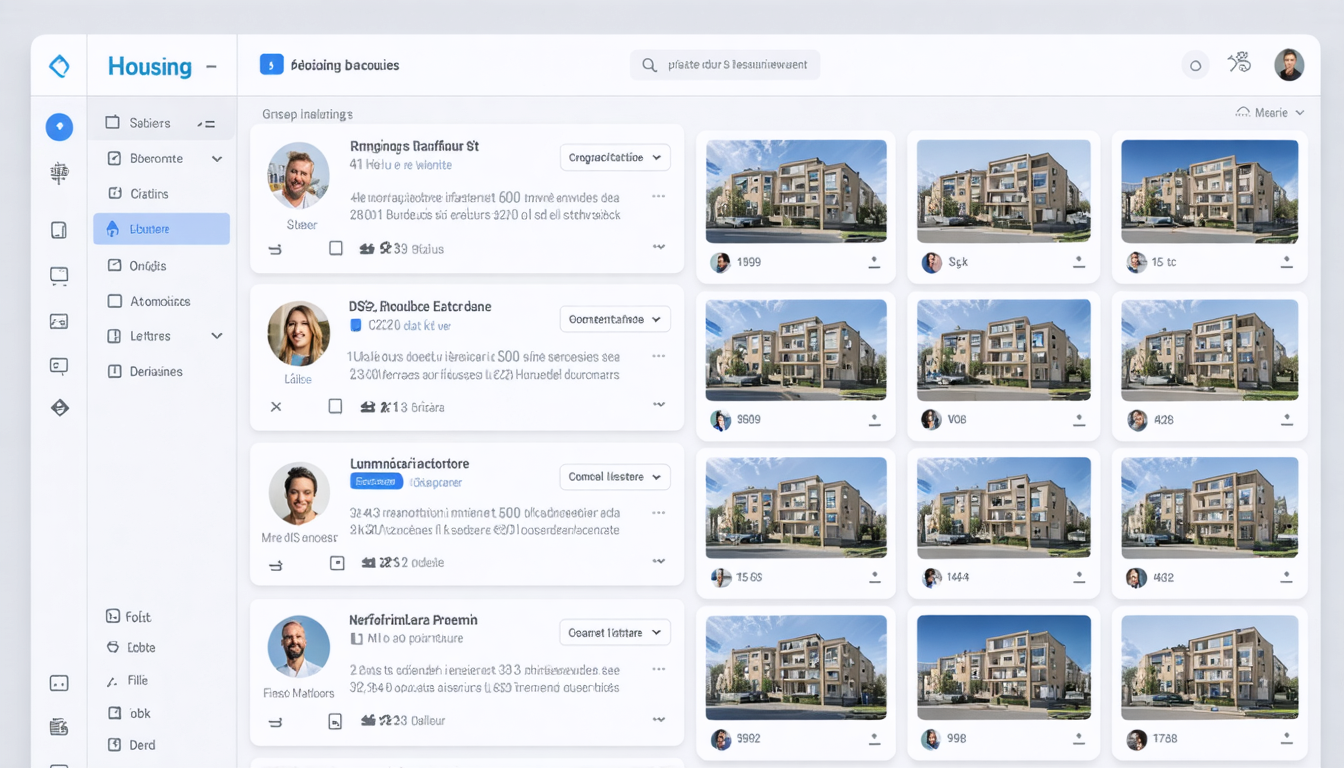The height and width of the screenshot is (768, 1344).
Task: Click the Sbeer profile photo
Action: 298,175
